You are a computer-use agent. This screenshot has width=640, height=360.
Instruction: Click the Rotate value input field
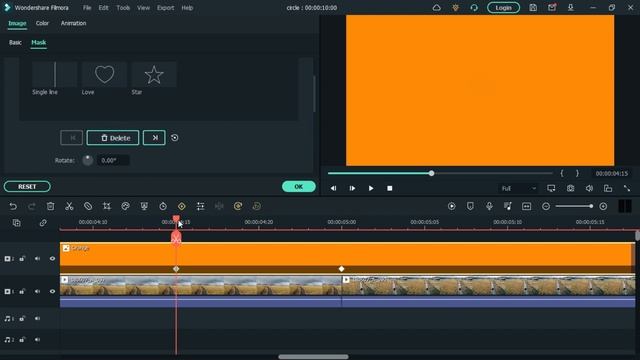coord(113,160)
